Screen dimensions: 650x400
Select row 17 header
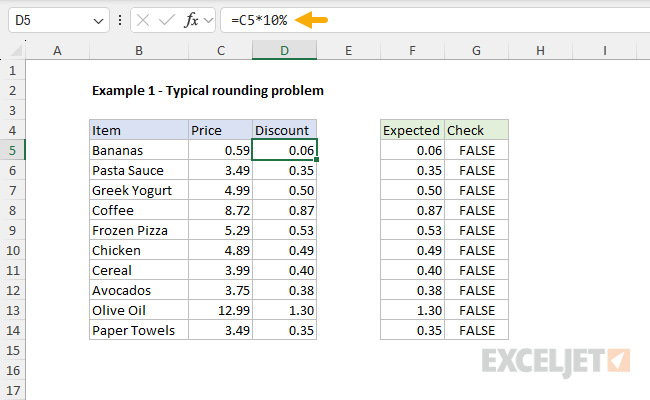point(12,390)
